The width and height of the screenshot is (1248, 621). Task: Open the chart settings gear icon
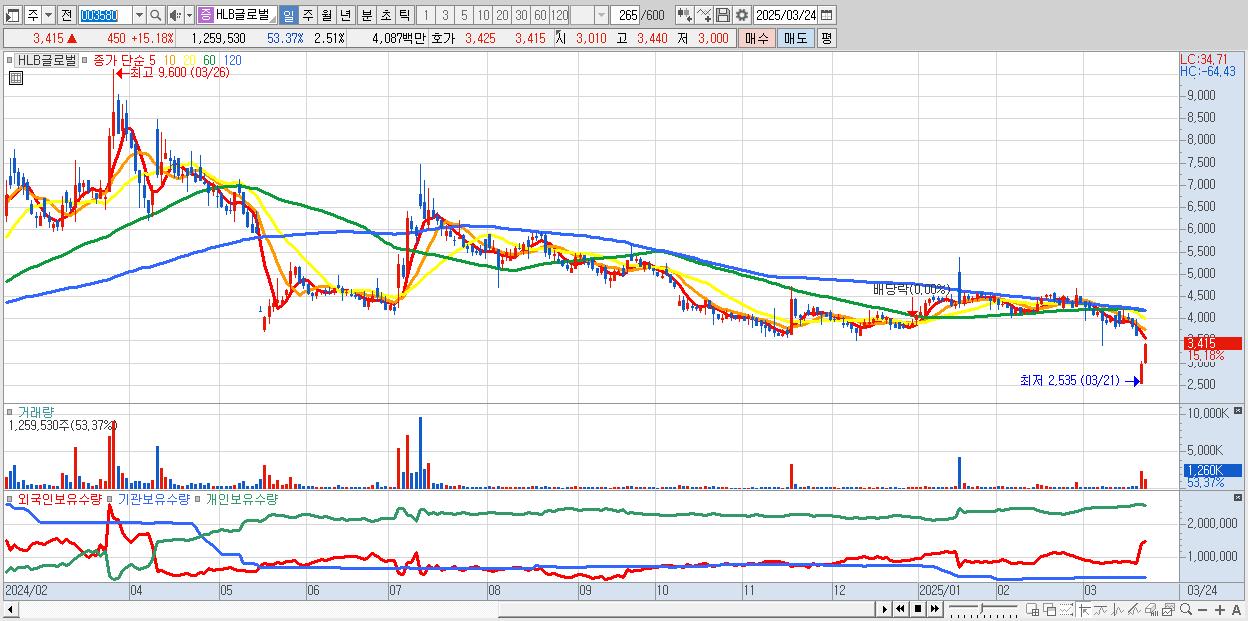click(742, 16)
